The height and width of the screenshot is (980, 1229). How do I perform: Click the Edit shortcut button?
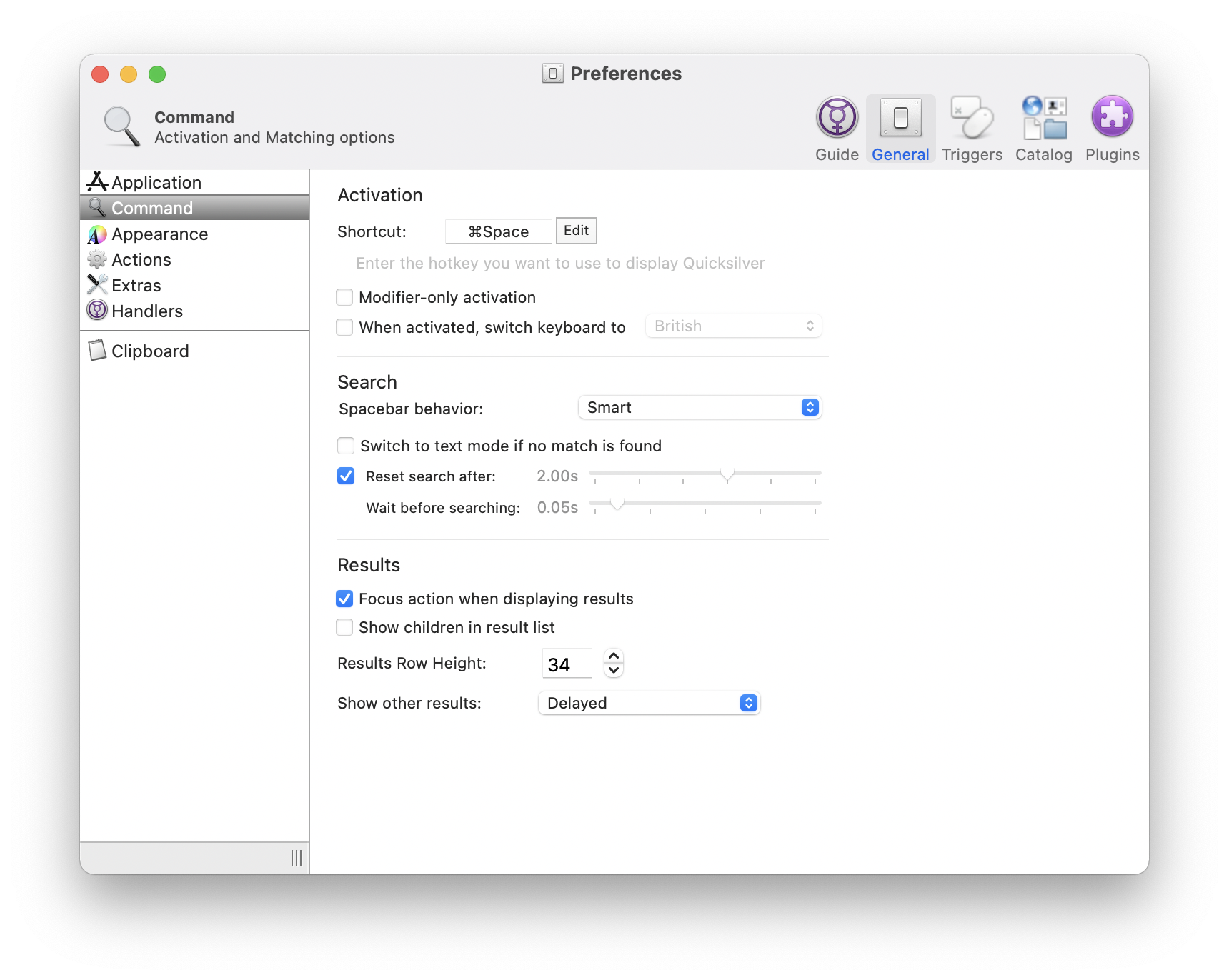coord(576,231)
